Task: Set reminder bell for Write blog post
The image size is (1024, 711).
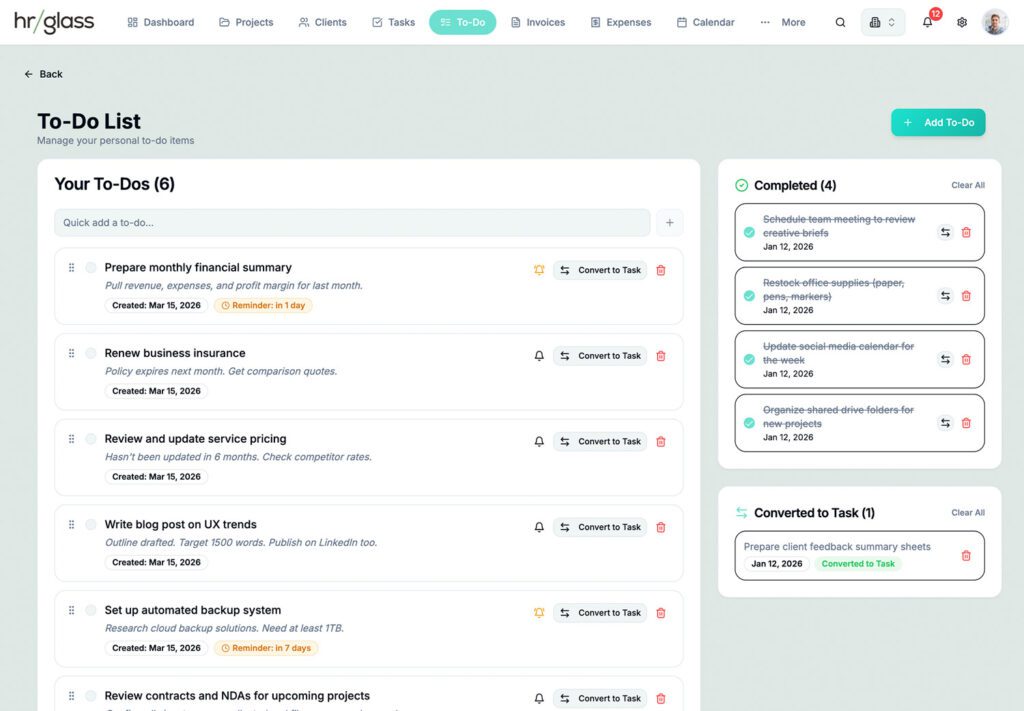Action: [x=539, y=527]
